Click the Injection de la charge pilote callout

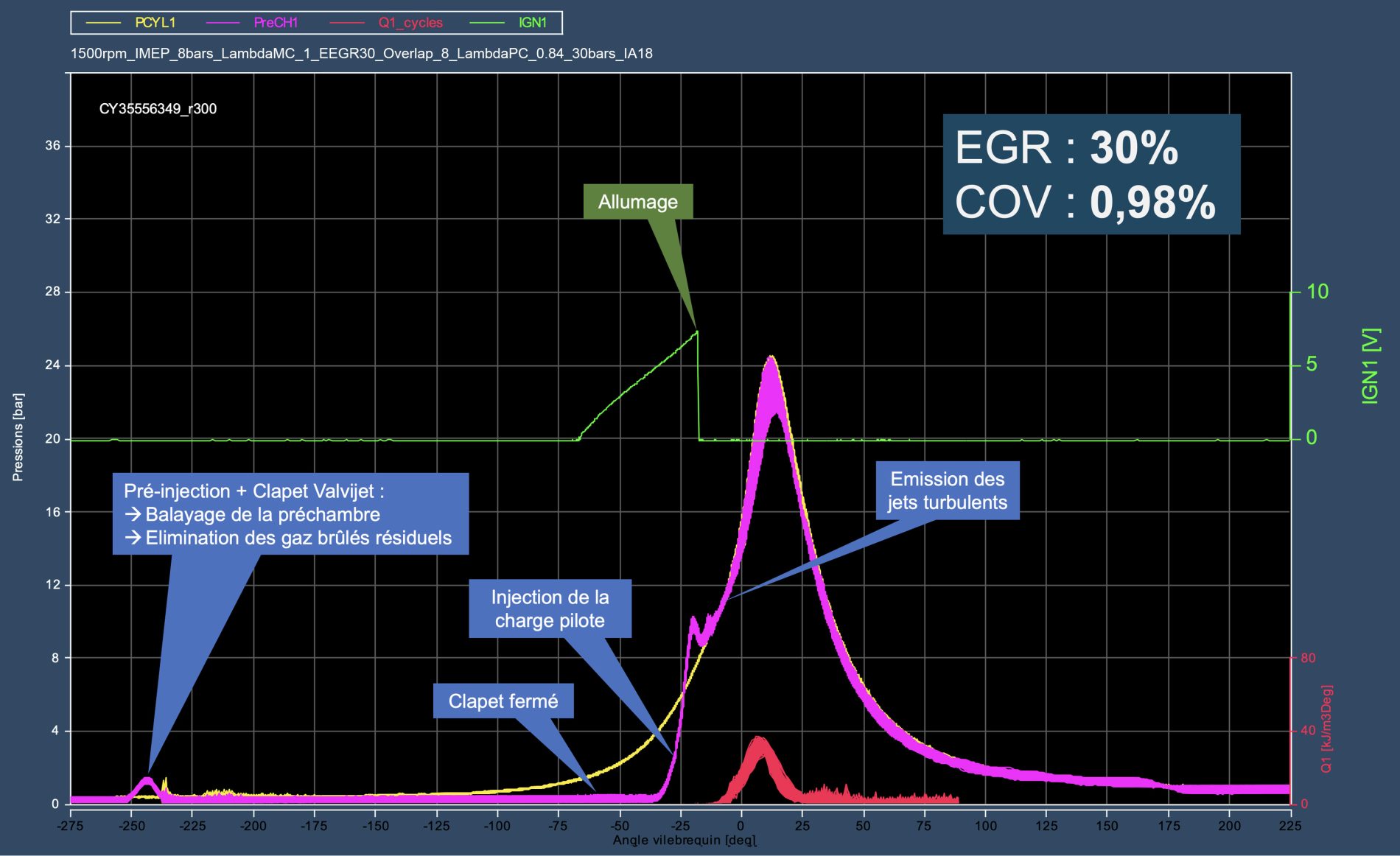550,609
